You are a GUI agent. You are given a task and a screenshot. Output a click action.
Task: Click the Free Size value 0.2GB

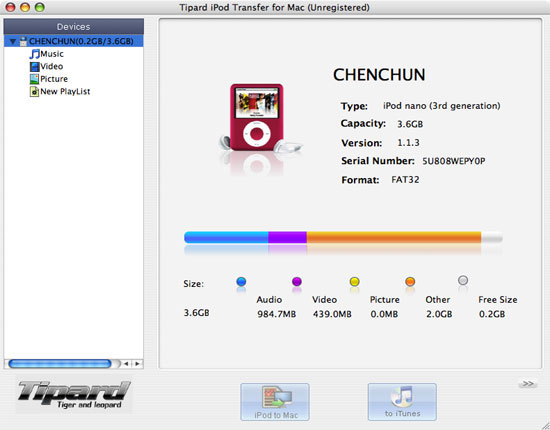(x=492, y=314)
